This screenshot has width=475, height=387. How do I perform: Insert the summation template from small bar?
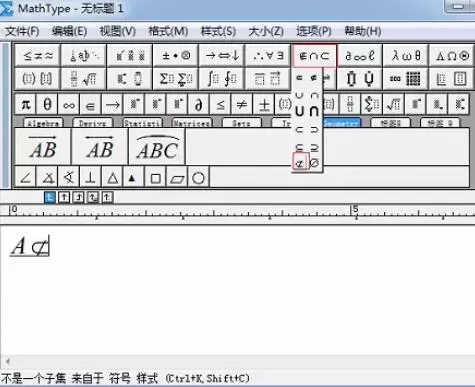tap(372, 105)
